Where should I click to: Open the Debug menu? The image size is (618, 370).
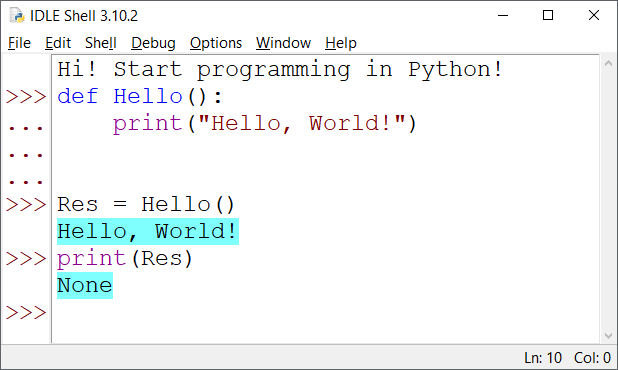(153, 43)
